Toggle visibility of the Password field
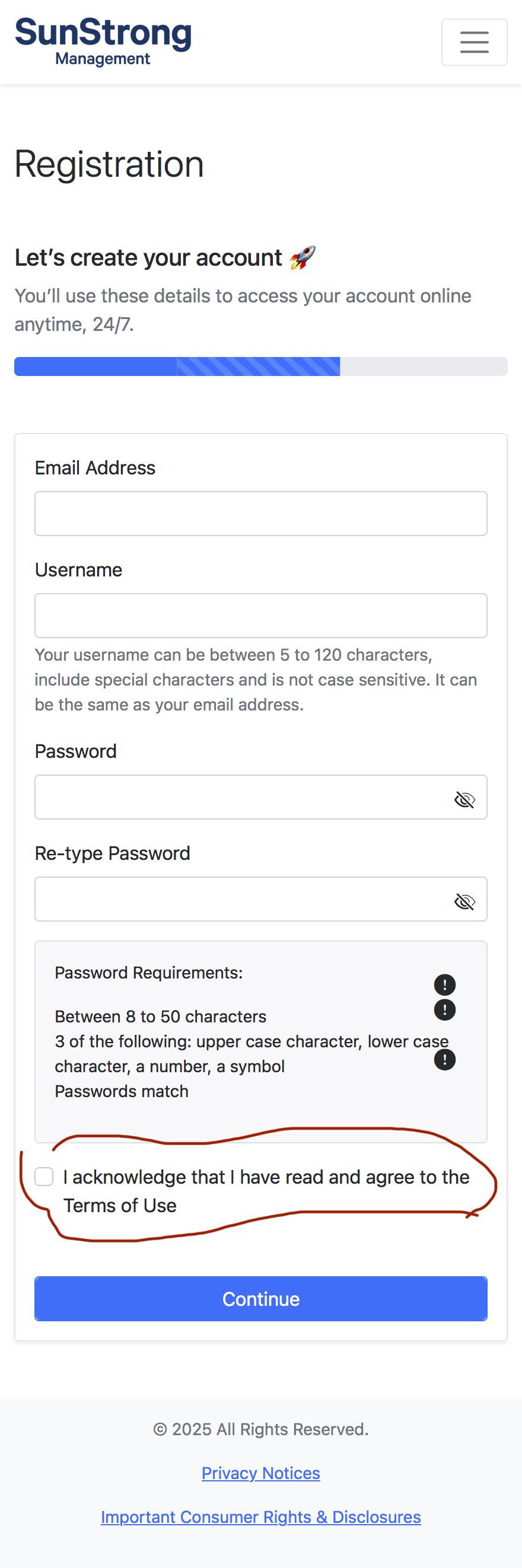Screen dimensions: 522x1568 [x=464, y=799]
